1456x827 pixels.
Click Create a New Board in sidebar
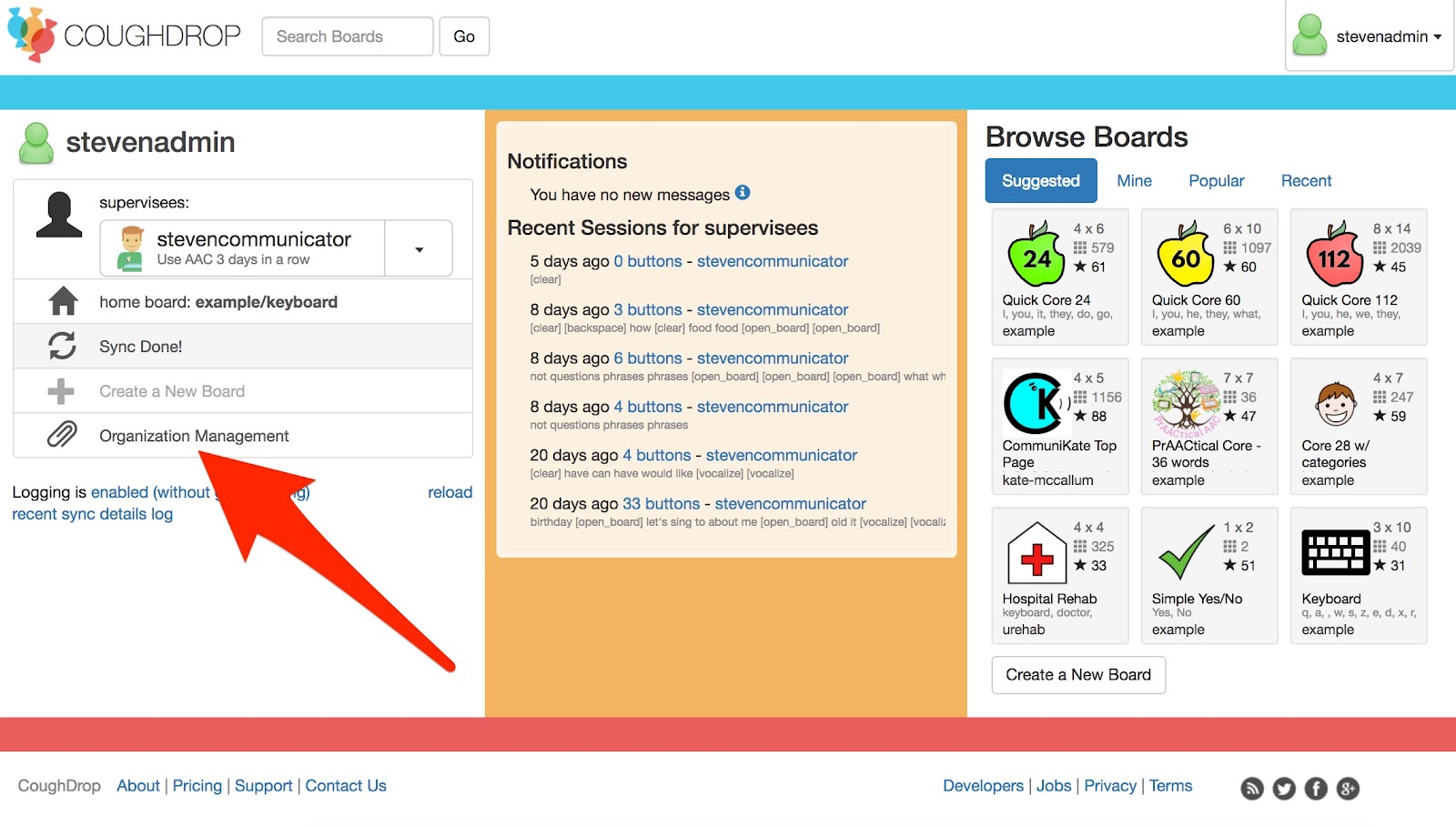(x=243, y=391)
